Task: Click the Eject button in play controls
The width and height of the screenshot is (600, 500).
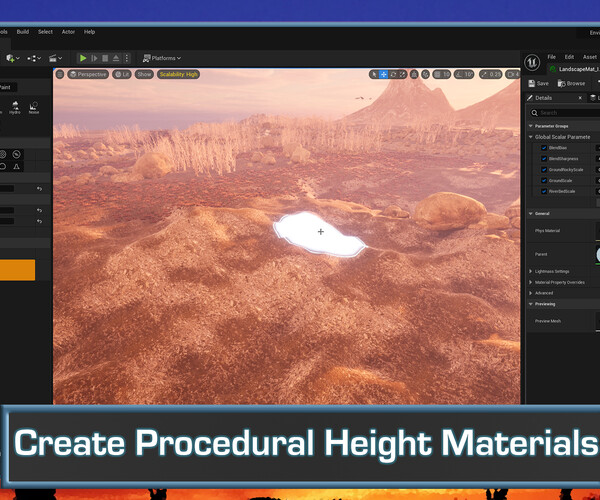Action: 116,58
